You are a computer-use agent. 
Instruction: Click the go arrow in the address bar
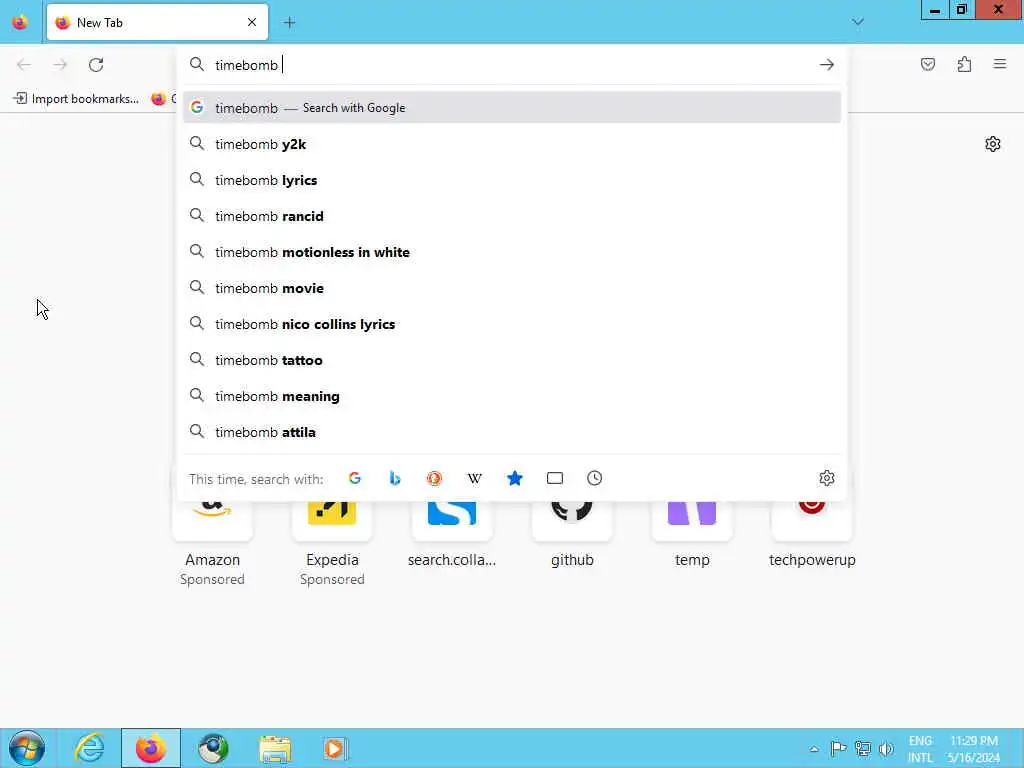pyautogui.click(x=827, y=65)
